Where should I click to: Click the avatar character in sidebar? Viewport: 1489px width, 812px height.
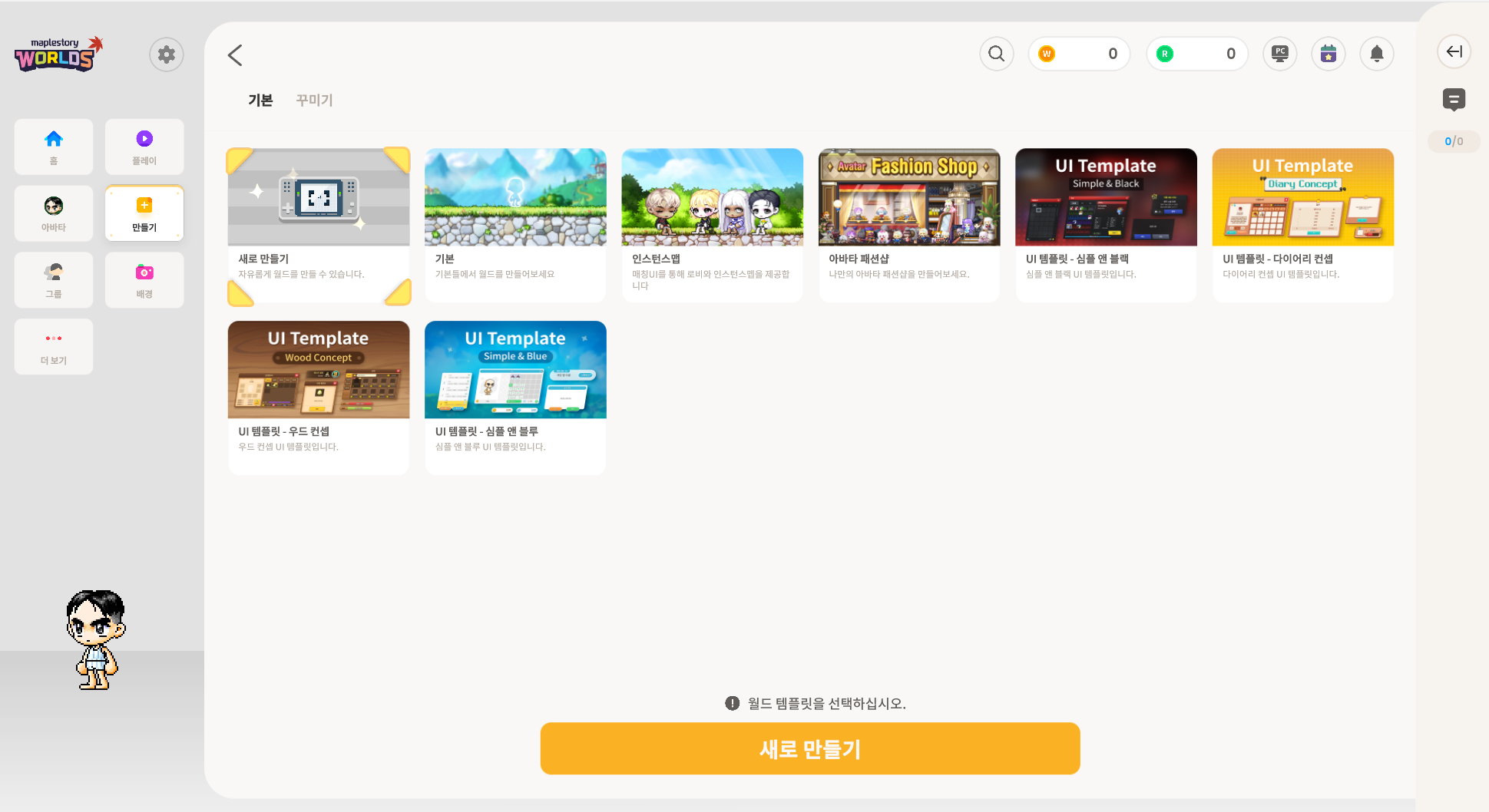tap(96, 639)
